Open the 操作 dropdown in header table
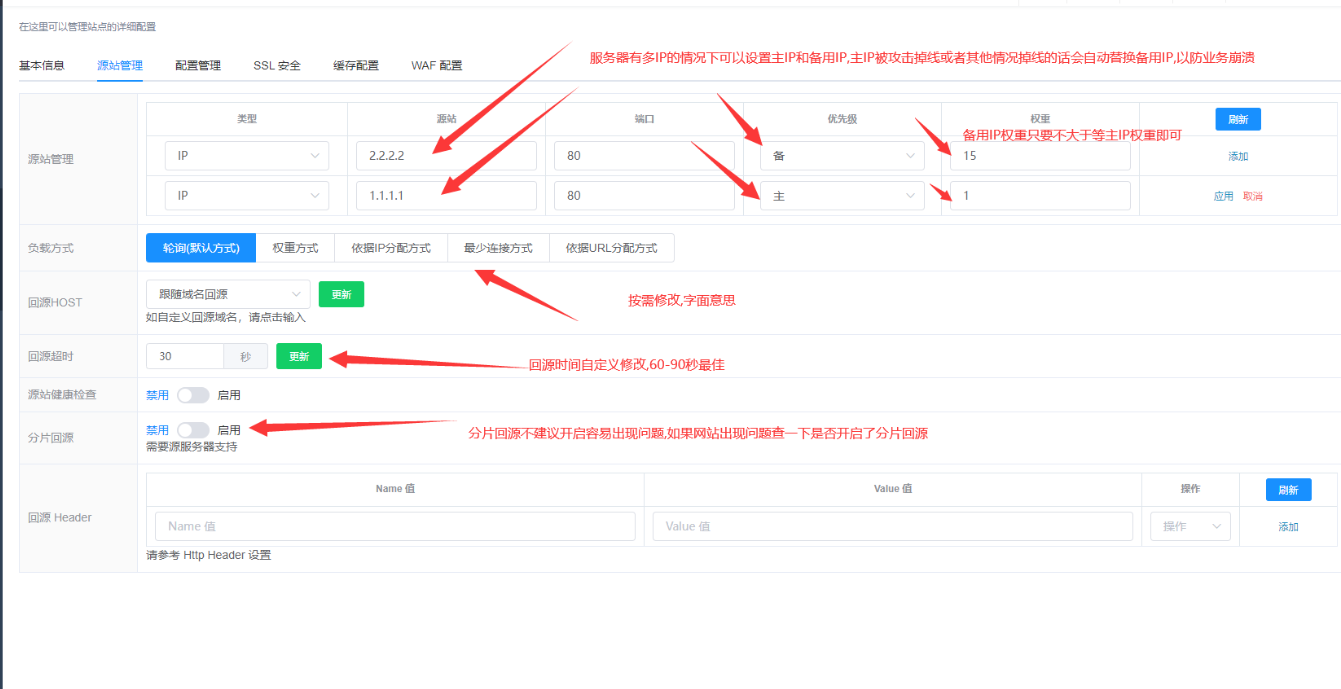1341x689 pixels. [1190, 526]
